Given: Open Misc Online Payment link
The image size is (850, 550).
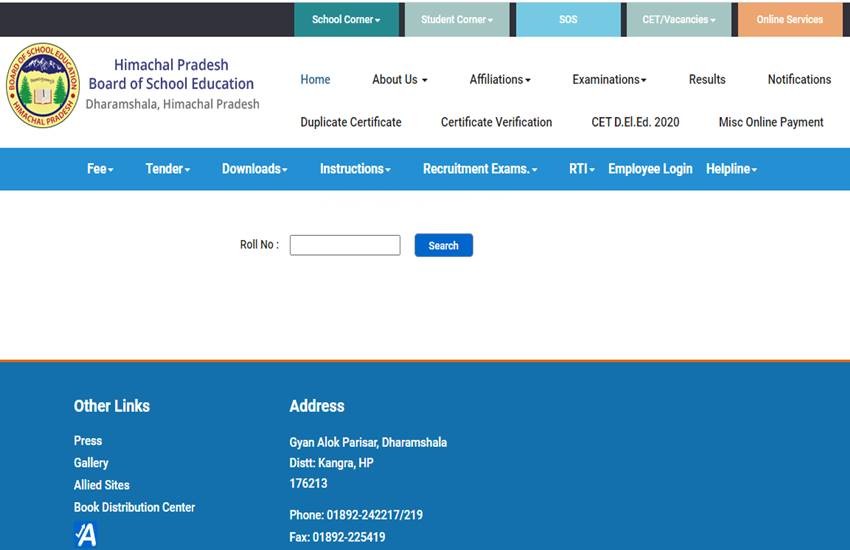Looking at the screenshot, I should click(x=771, y=122).
